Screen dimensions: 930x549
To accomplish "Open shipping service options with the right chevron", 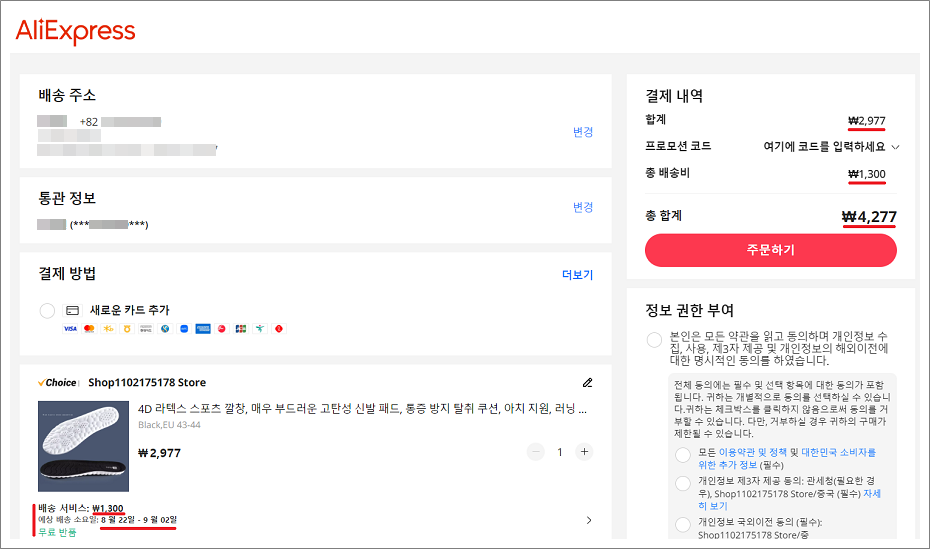I will 589,520.
